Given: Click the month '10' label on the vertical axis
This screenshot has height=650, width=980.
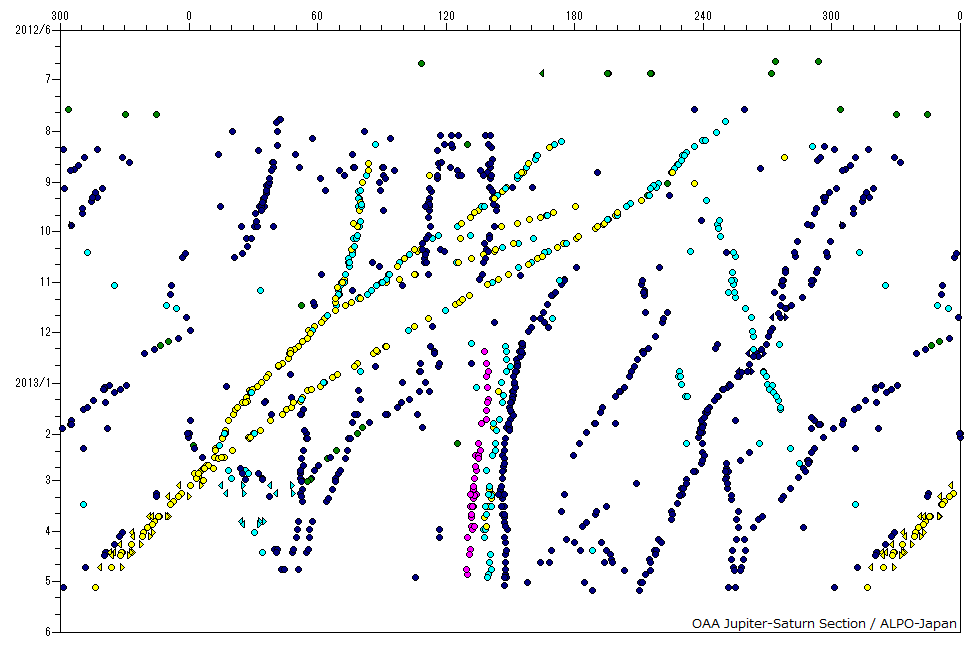Looking at the screenshot, I should click(x=46, y=231).
